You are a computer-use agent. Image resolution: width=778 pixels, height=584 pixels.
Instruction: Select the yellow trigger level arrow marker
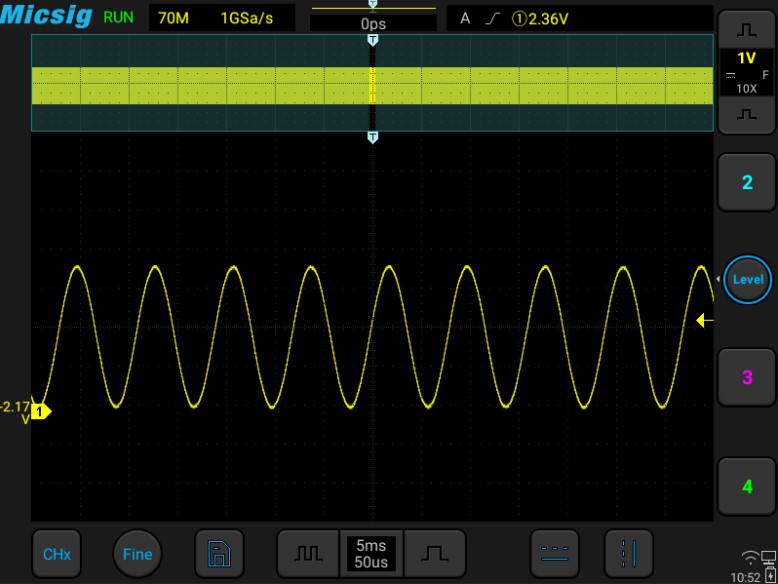tap(704, 321)
